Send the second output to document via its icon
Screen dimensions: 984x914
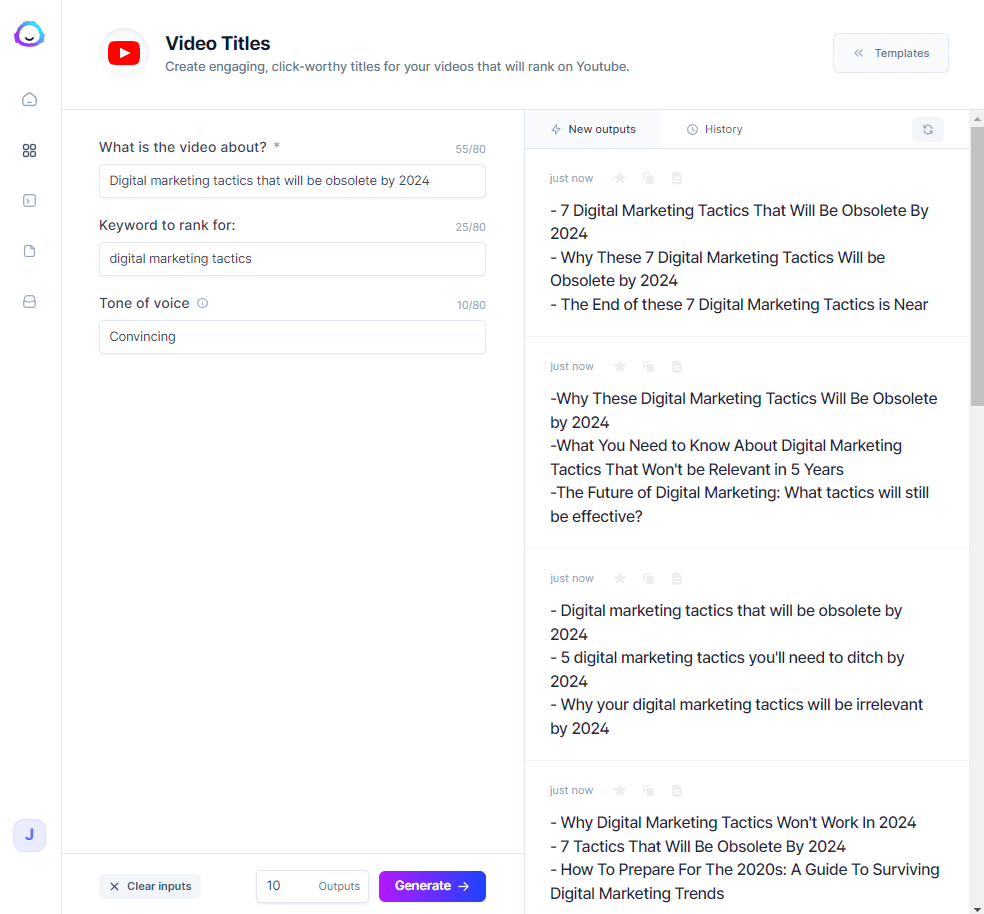677,366
